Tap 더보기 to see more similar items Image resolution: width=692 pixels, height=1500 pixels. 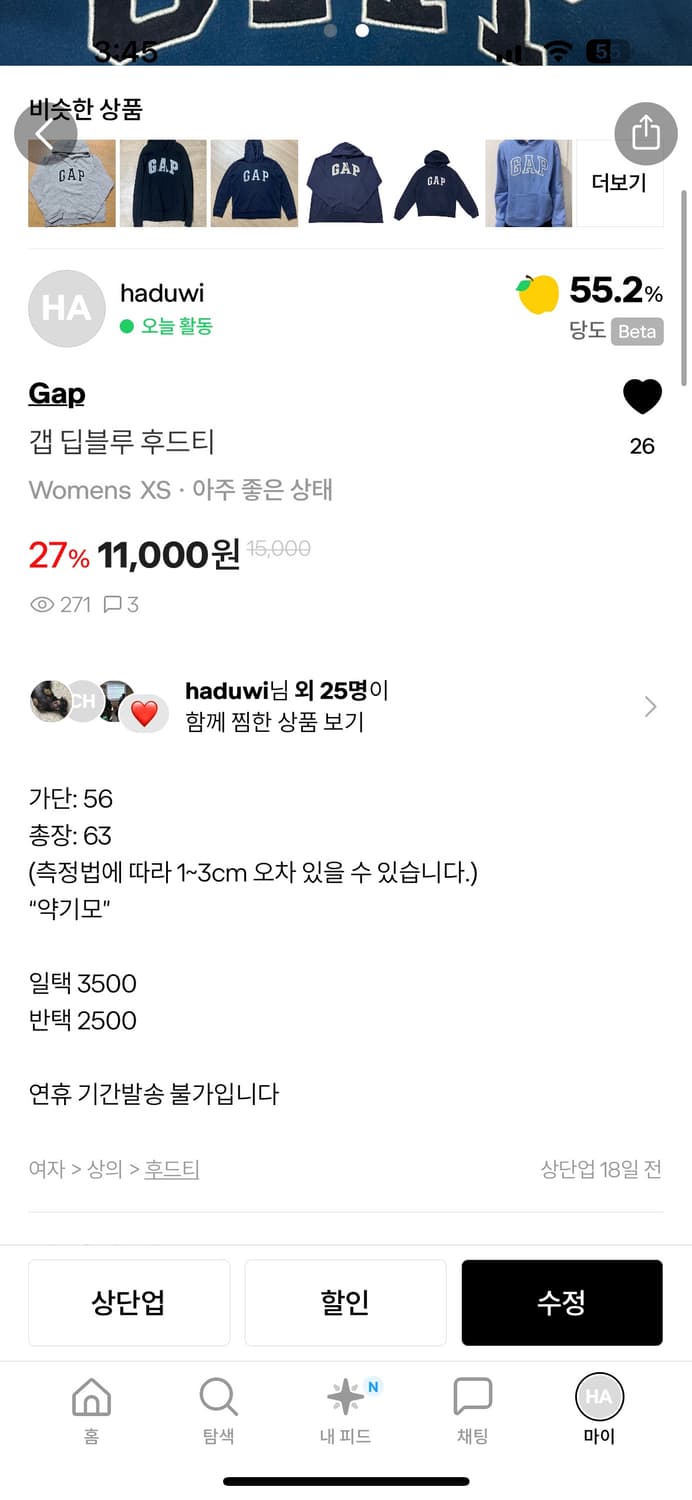tap(619, 183)
